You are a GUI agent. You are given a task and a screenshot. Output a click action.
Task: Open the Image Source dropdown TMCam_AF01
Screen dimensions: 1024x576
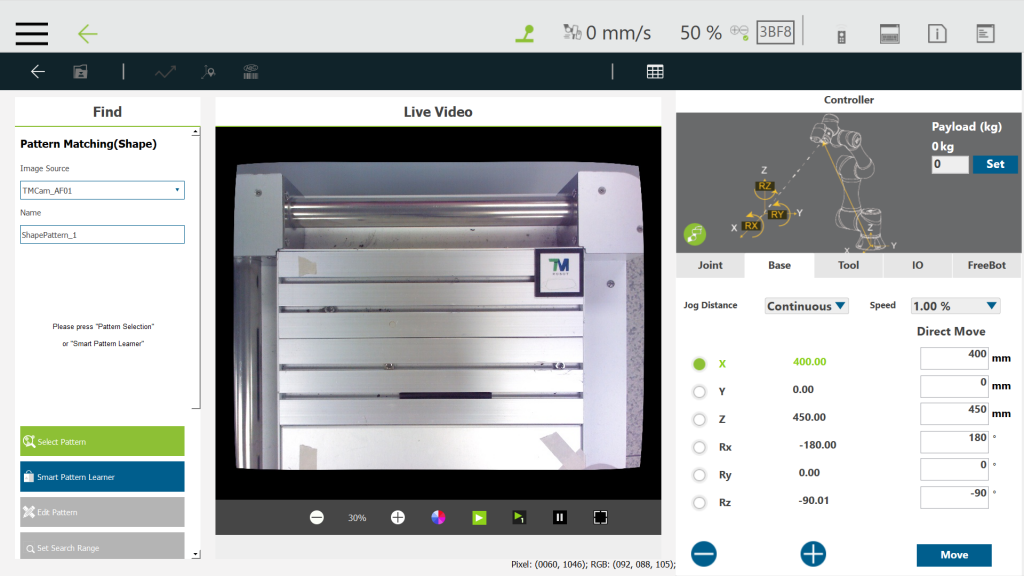pos(102,190)
